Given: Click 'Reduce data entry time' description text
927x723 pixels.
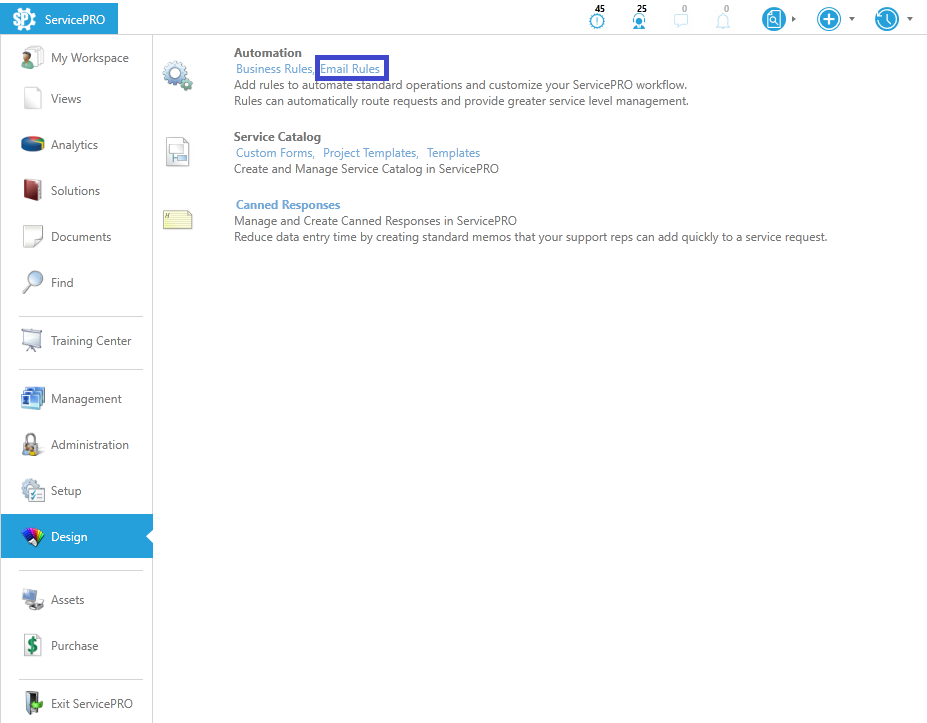Looking at the screenshot, I should point(531,236).
